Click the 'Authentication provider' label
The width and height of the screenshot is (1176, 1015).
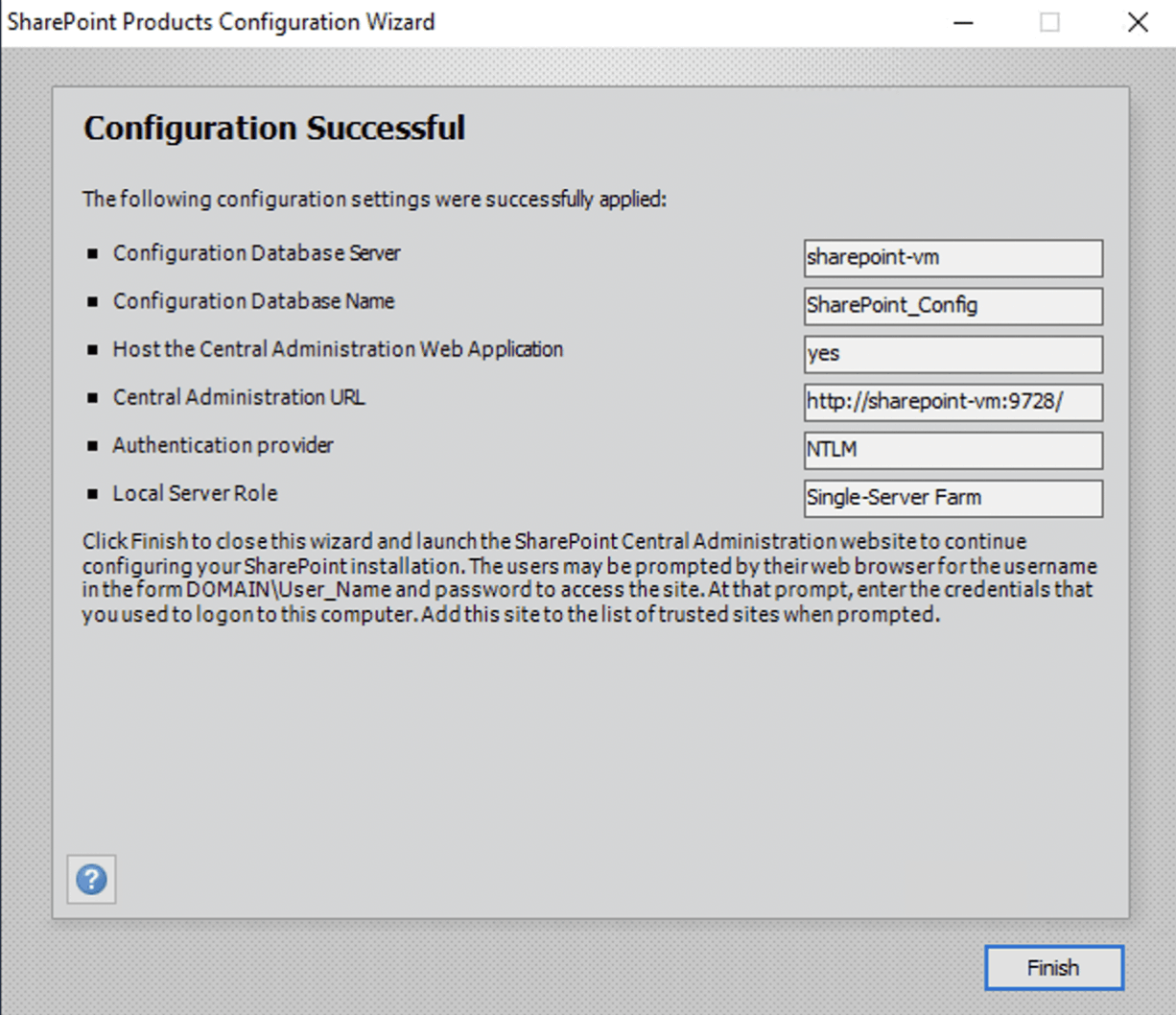pyautogui.click(x=223, y=445)
